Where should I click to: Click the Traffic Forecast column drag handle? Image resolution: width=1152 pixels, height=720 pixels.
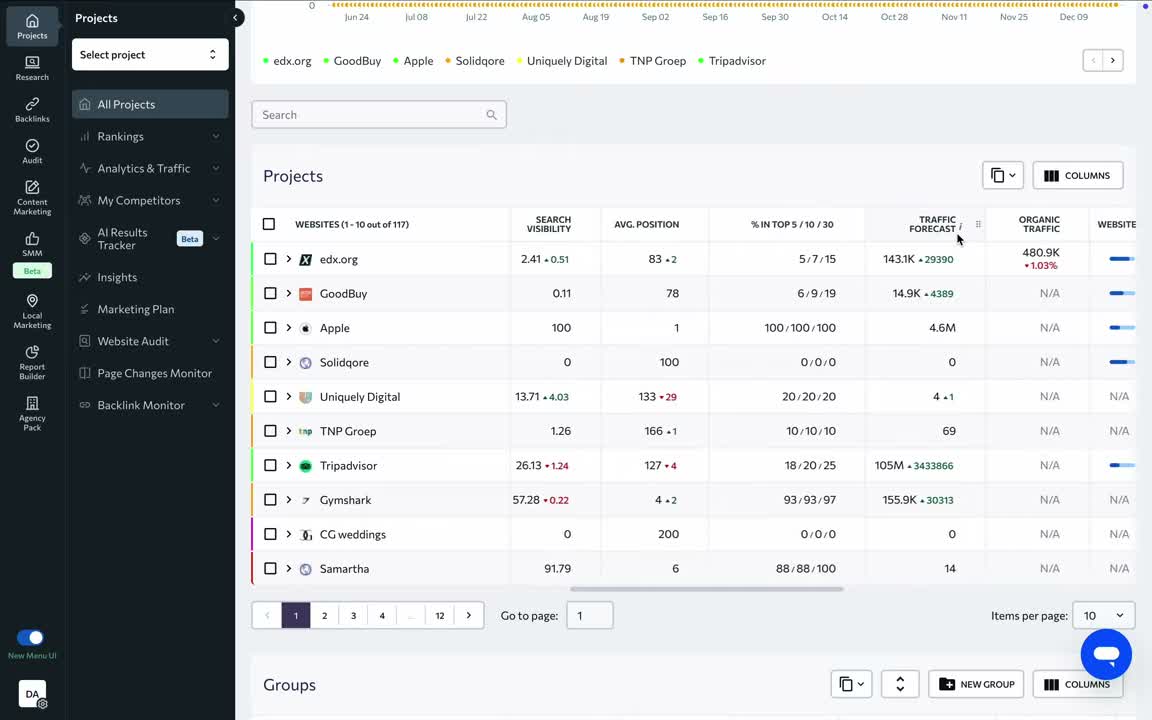978,224
